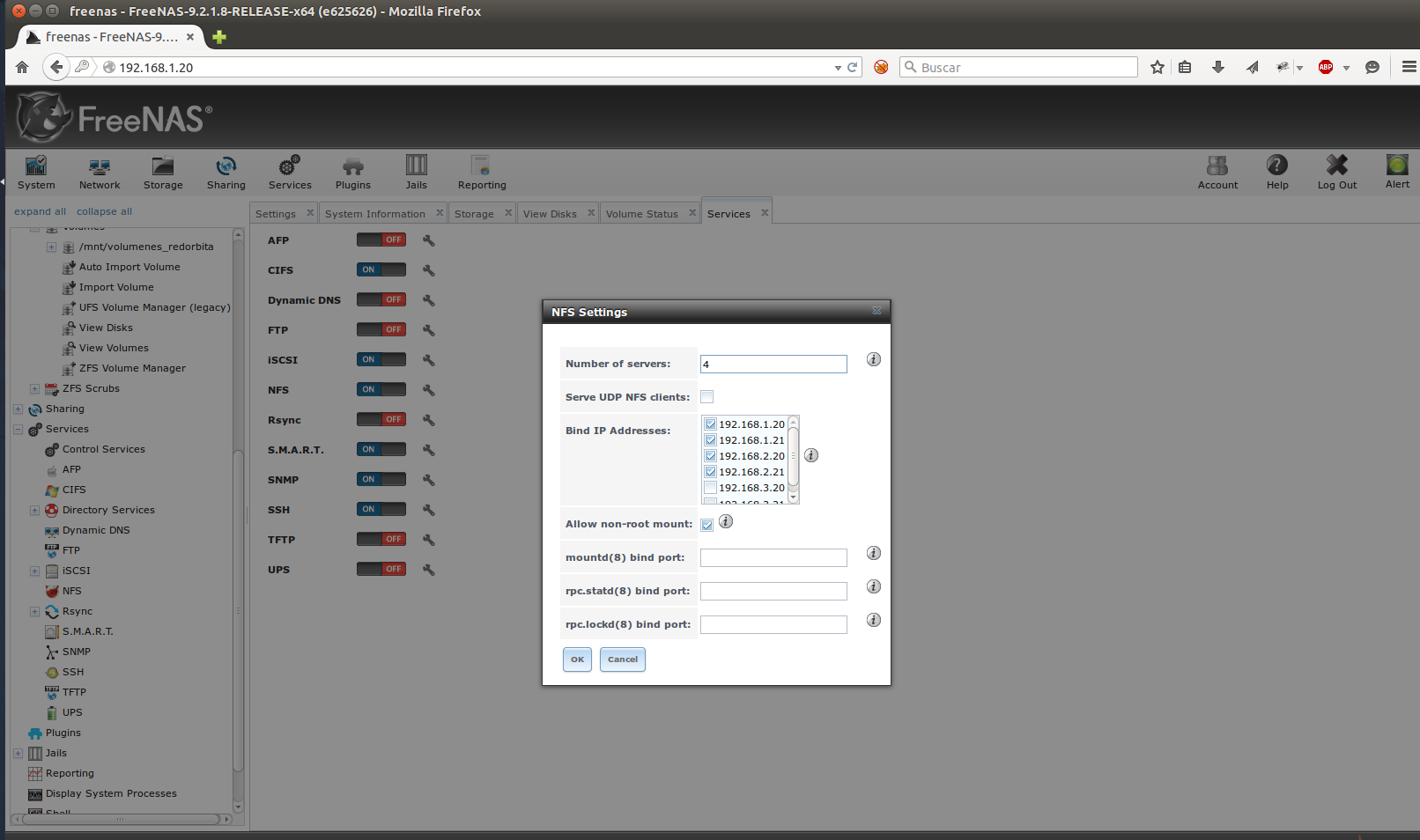Click info icon beside Number of servers
The width and height of the screenshot is (1420, 840).
(873, 359)
